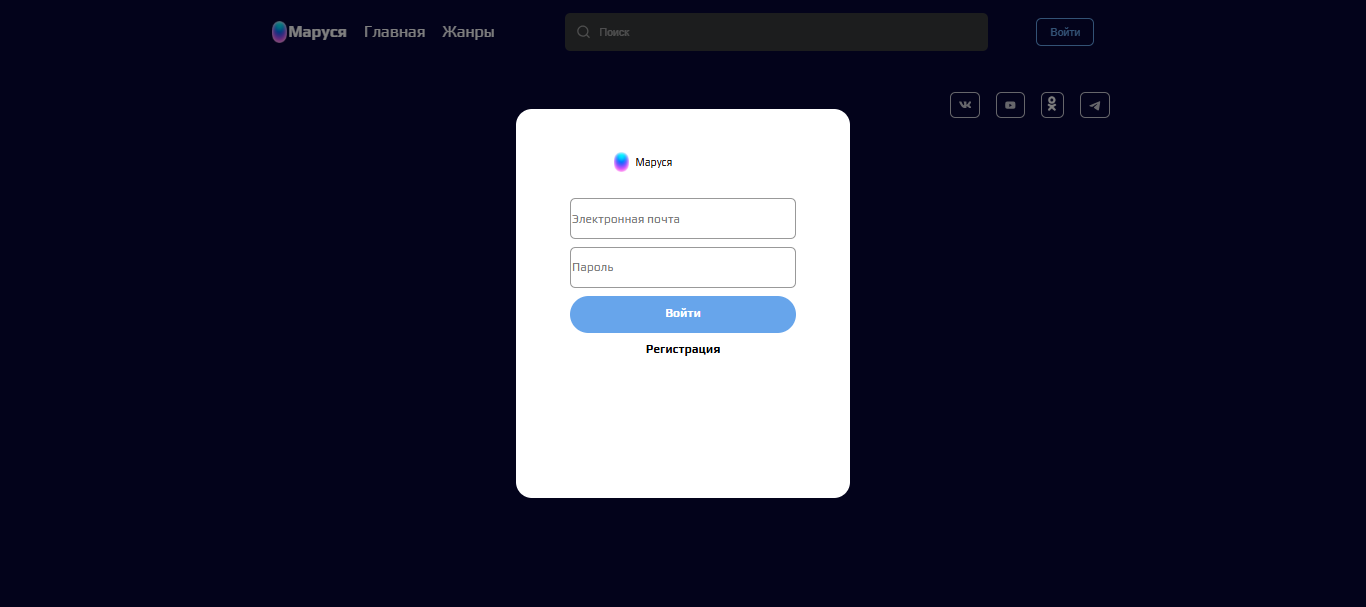The width and height of the screenshot is (1366, 607).
Task: Click the magnifying glass search icon
Action: pyautogui.click(x=583, y=32)
